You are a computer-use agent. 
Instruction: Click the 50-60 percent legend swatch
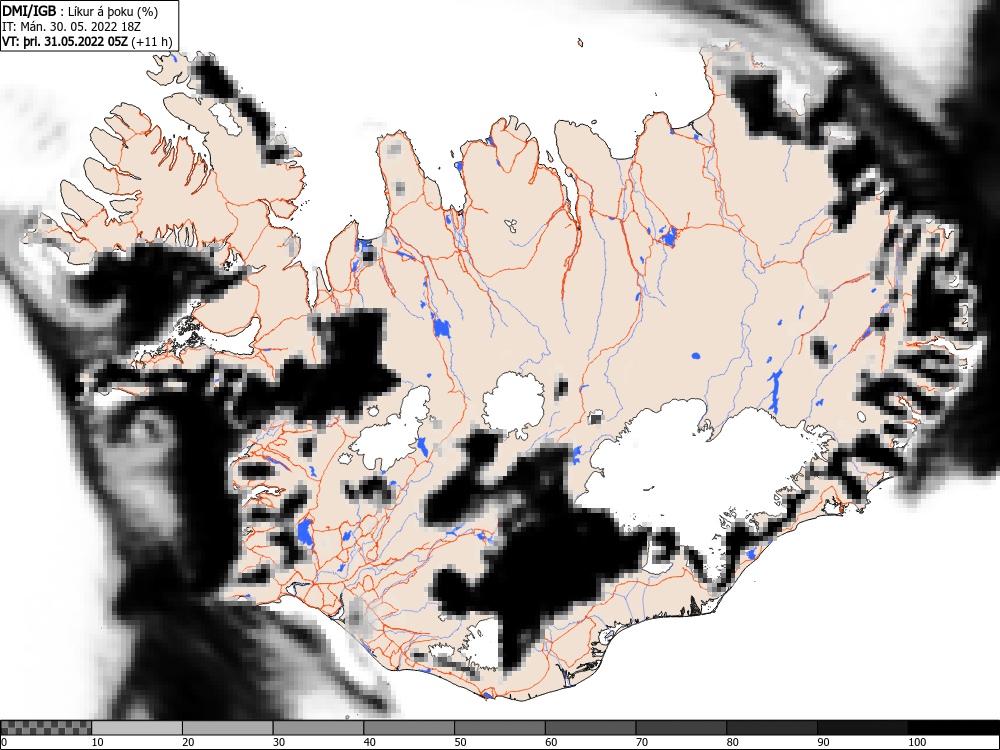coord(499,728)
